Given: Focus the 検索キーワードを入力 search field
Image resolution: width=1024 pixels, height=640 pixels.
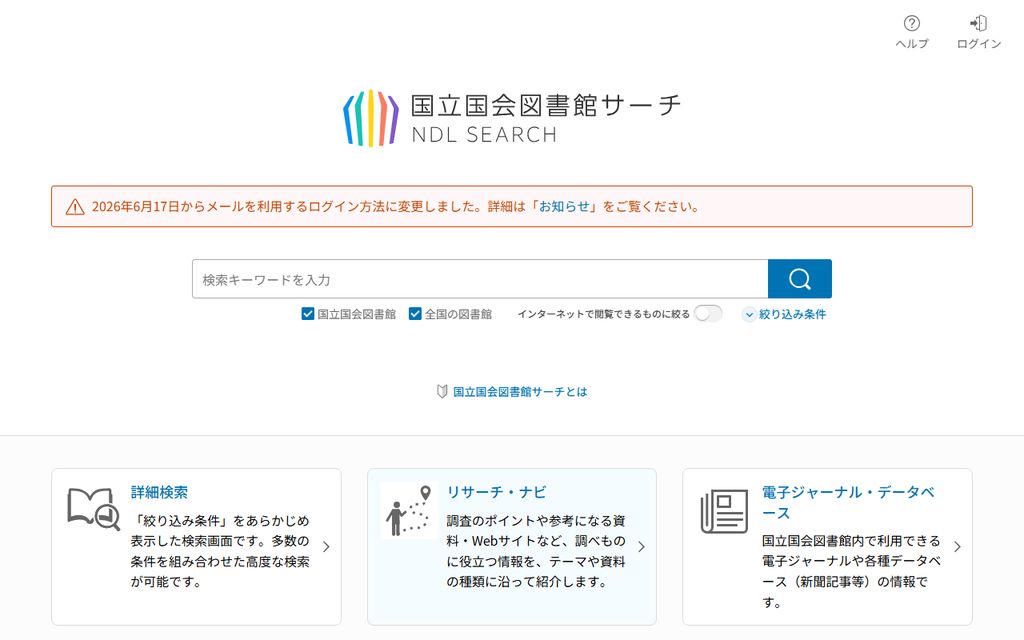Looking at the screenshot, I should (x=480, y=279).
